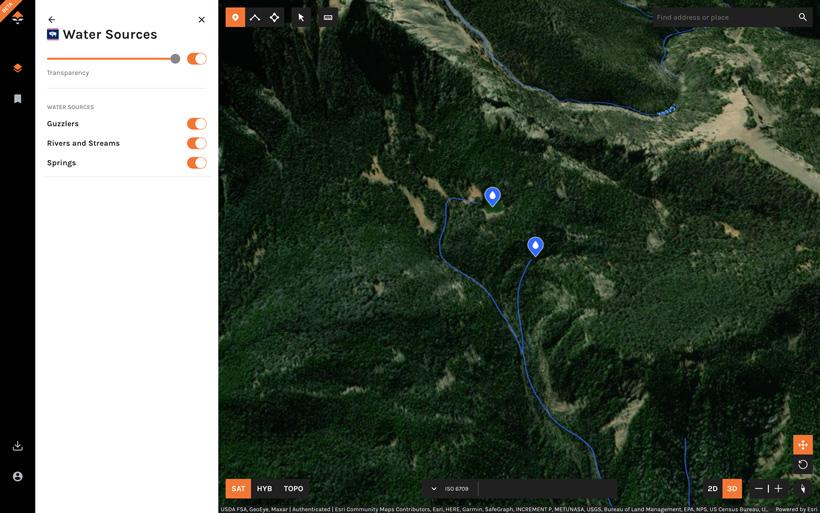Switch map to 2D view
820x513 pixels.
tap(712, 488)
